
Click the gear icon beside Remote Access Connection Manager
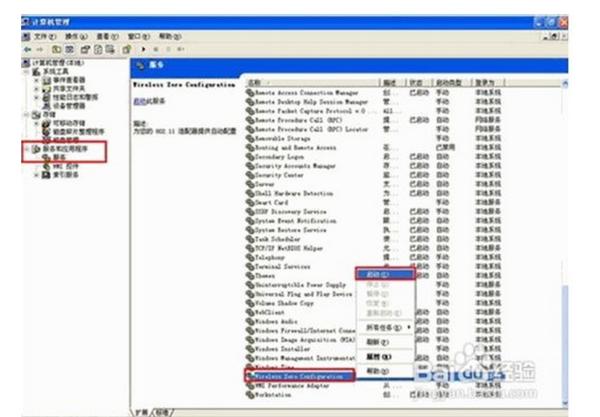pyautogui.click(x=250, y=93)
